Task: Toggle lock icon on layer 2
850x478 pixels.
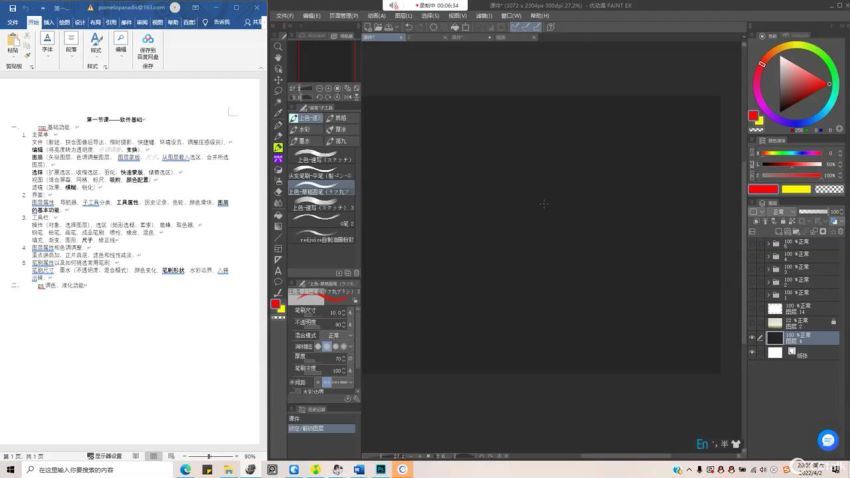Action: [x=834, y=322]
